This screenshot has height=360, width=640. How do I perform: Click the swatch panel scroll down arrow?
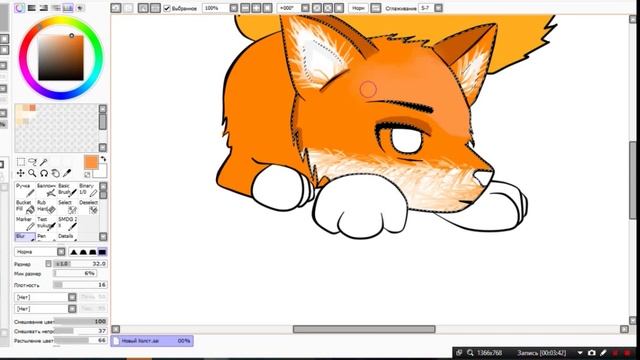pyautogui.click(x=103, y=147)
